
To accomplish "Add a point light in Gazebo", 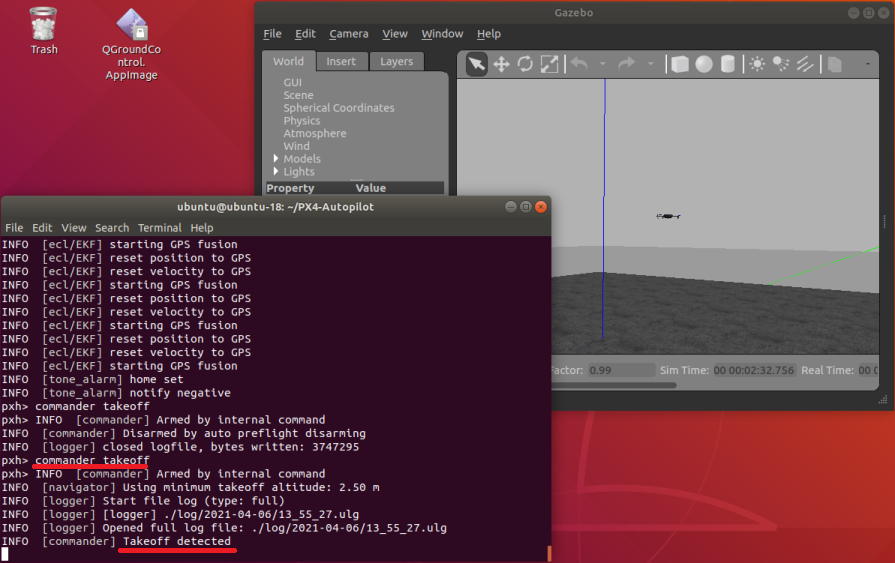I will tap(757, 64).
